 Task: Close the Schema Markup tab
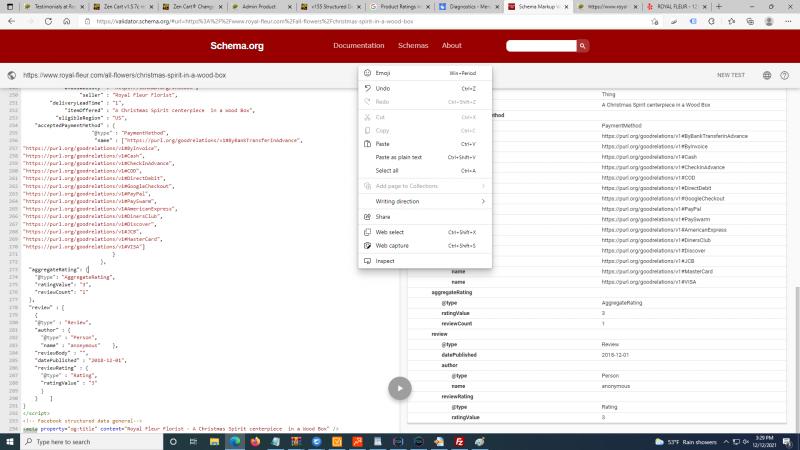tap(566, 7)
